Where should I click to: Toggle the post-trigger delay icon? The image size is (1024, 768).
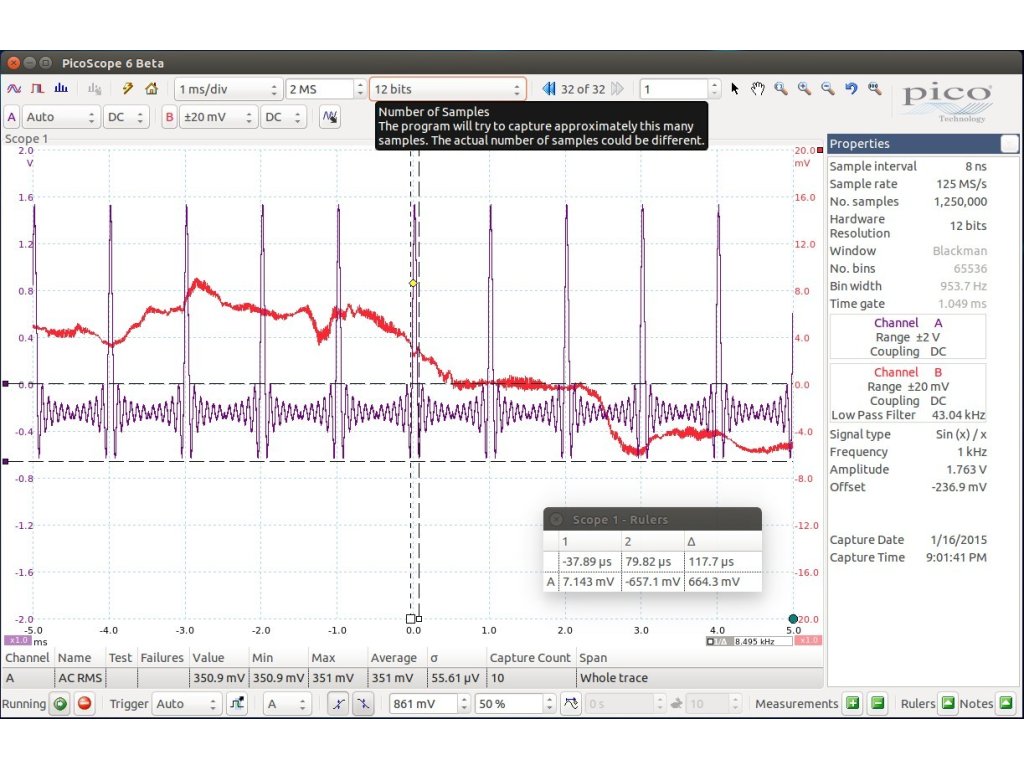click(571, 704)
